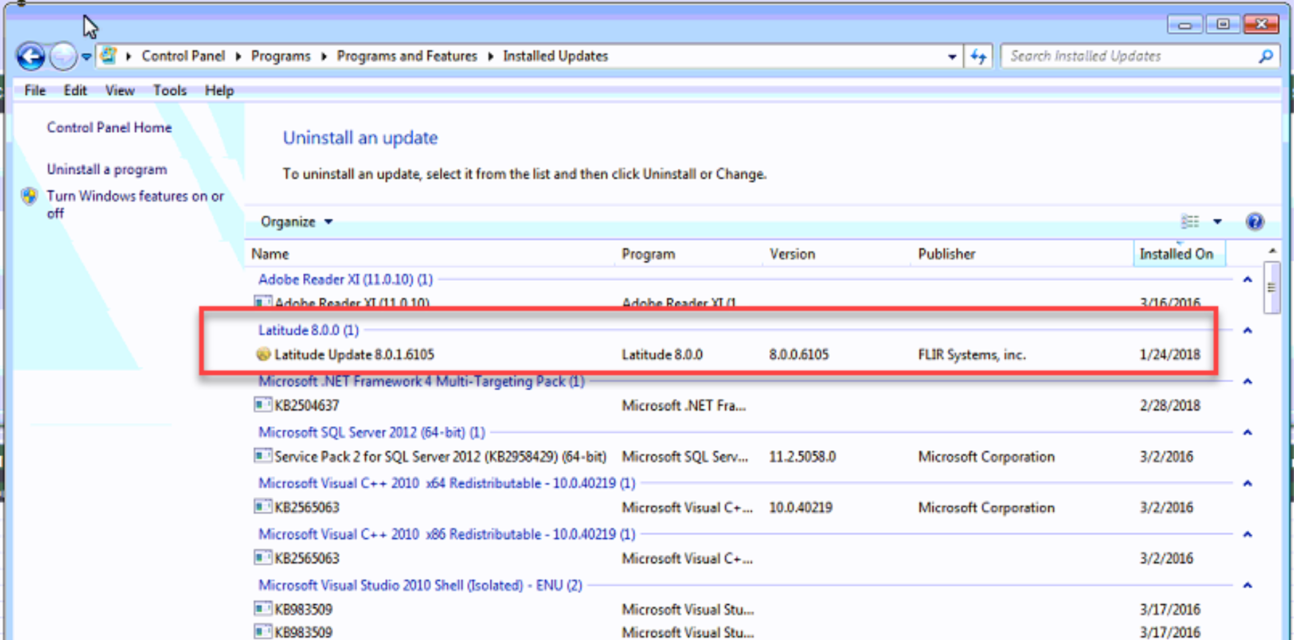
Task: Collapse the Latitude 8.0.0 group
Action: 1247,330
